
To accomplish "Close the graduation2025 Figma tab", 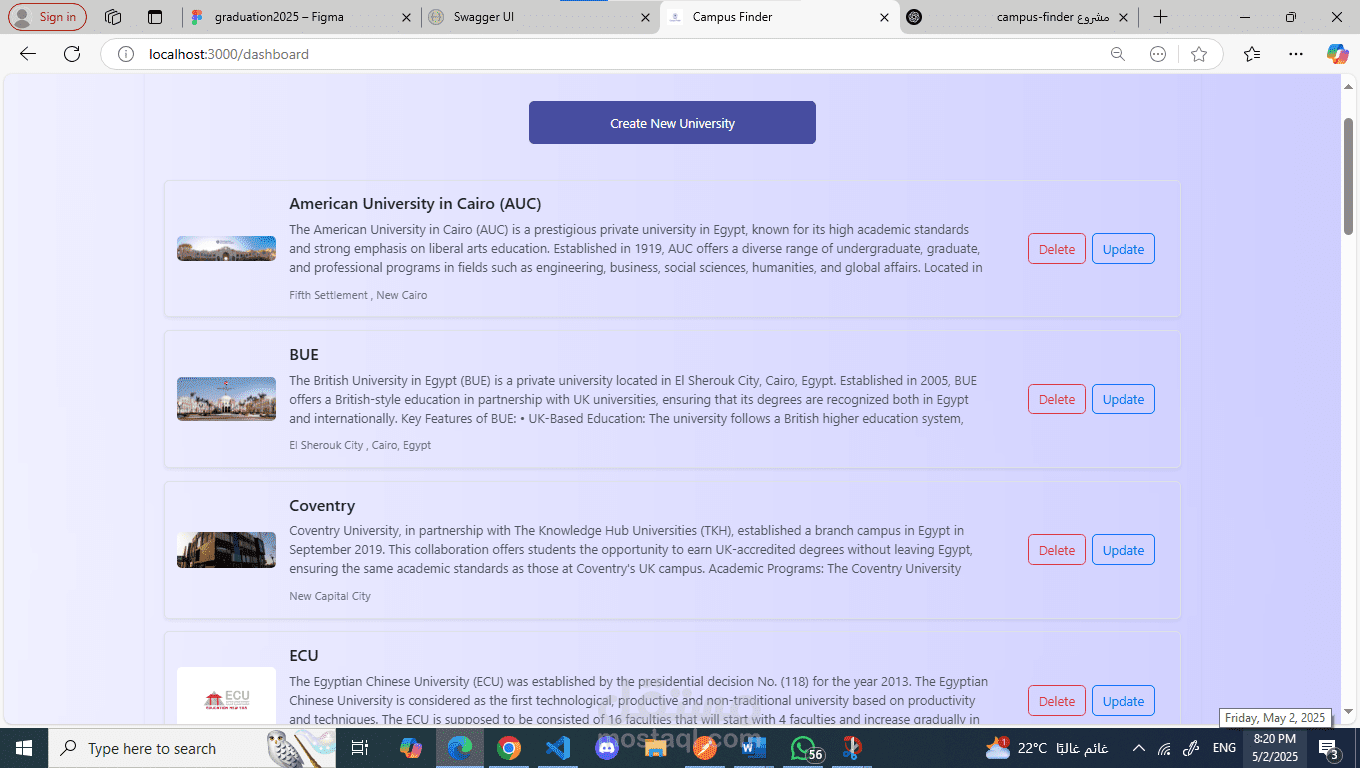I will 405,17.
